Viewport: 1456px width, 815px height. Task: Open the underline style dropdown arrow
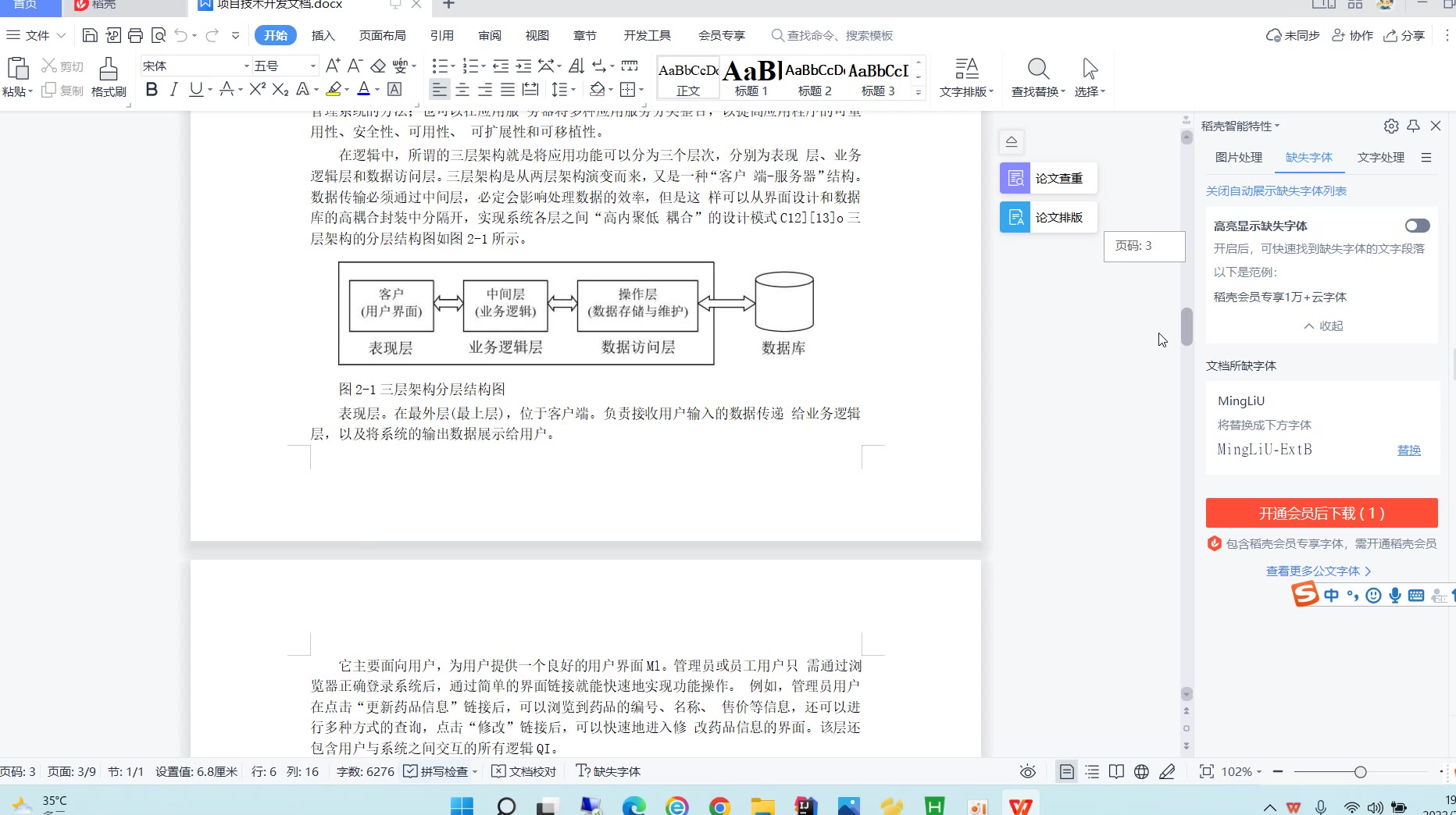coord(210,91)
